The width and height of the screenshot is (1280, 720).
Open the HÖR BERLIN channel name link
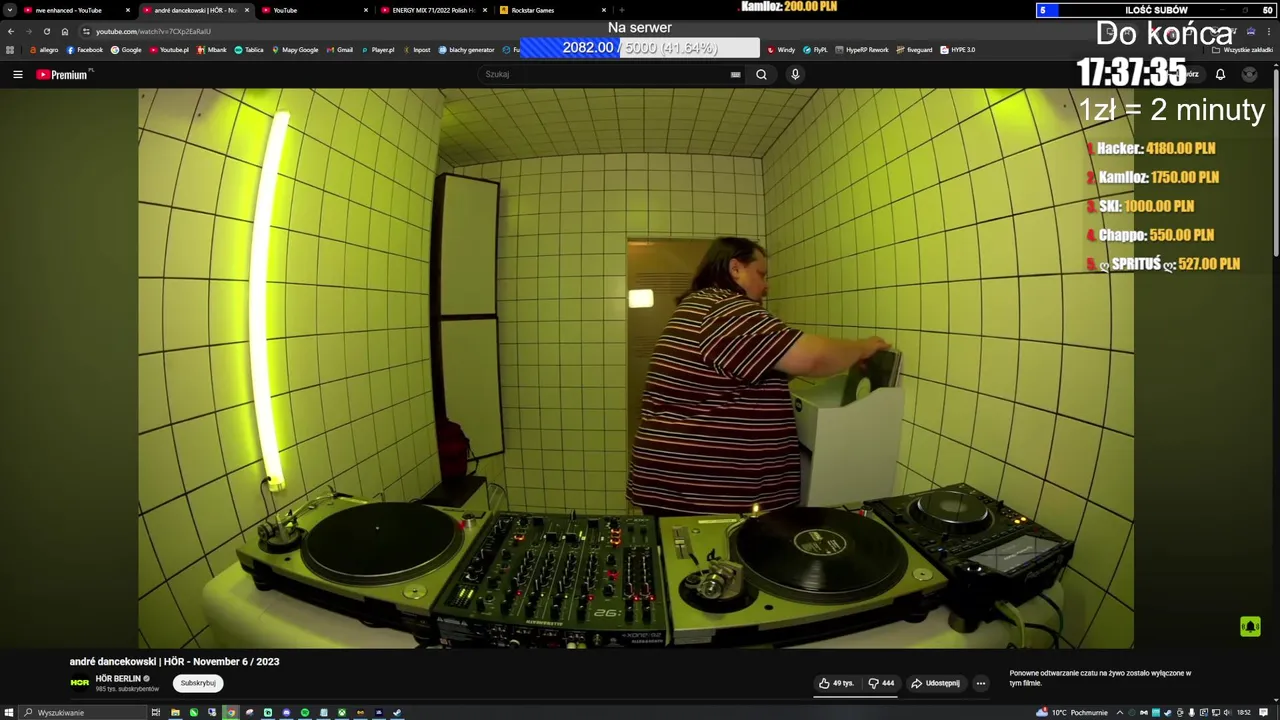(118, 678)
